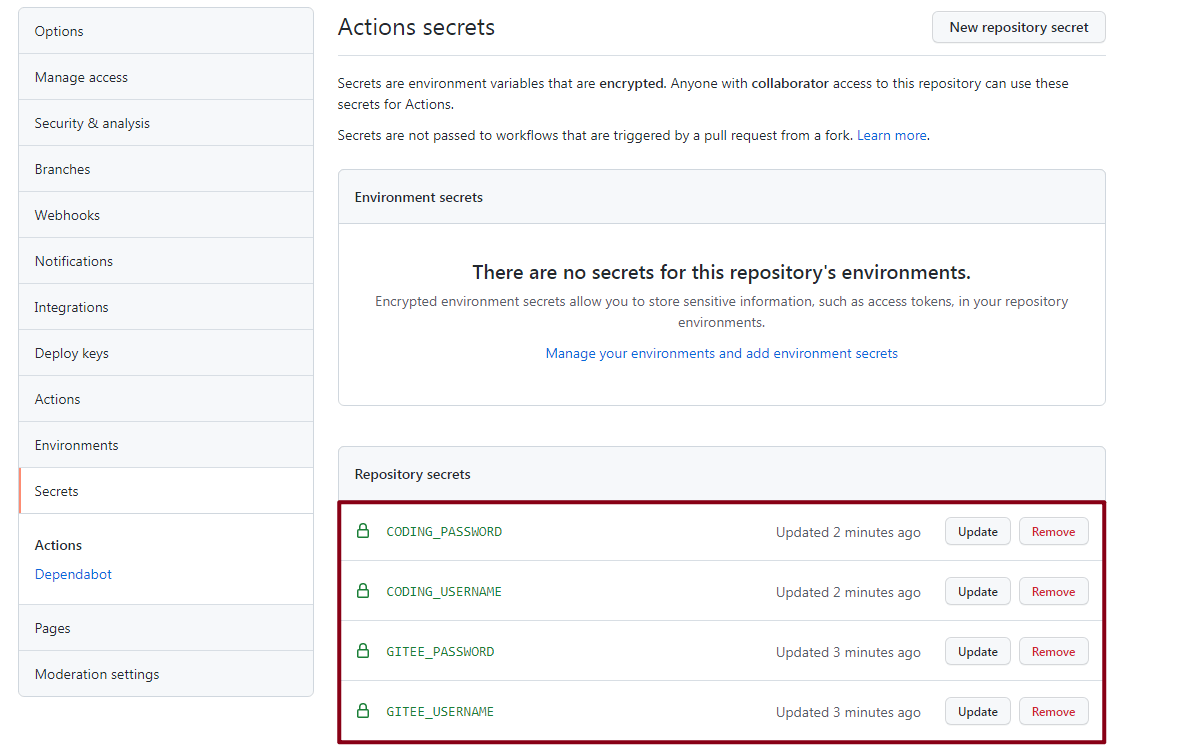This screenshot has width=1202, height=754.
Task: Select Security & analysis in sidebar
Action: click(x=92, y=123)
